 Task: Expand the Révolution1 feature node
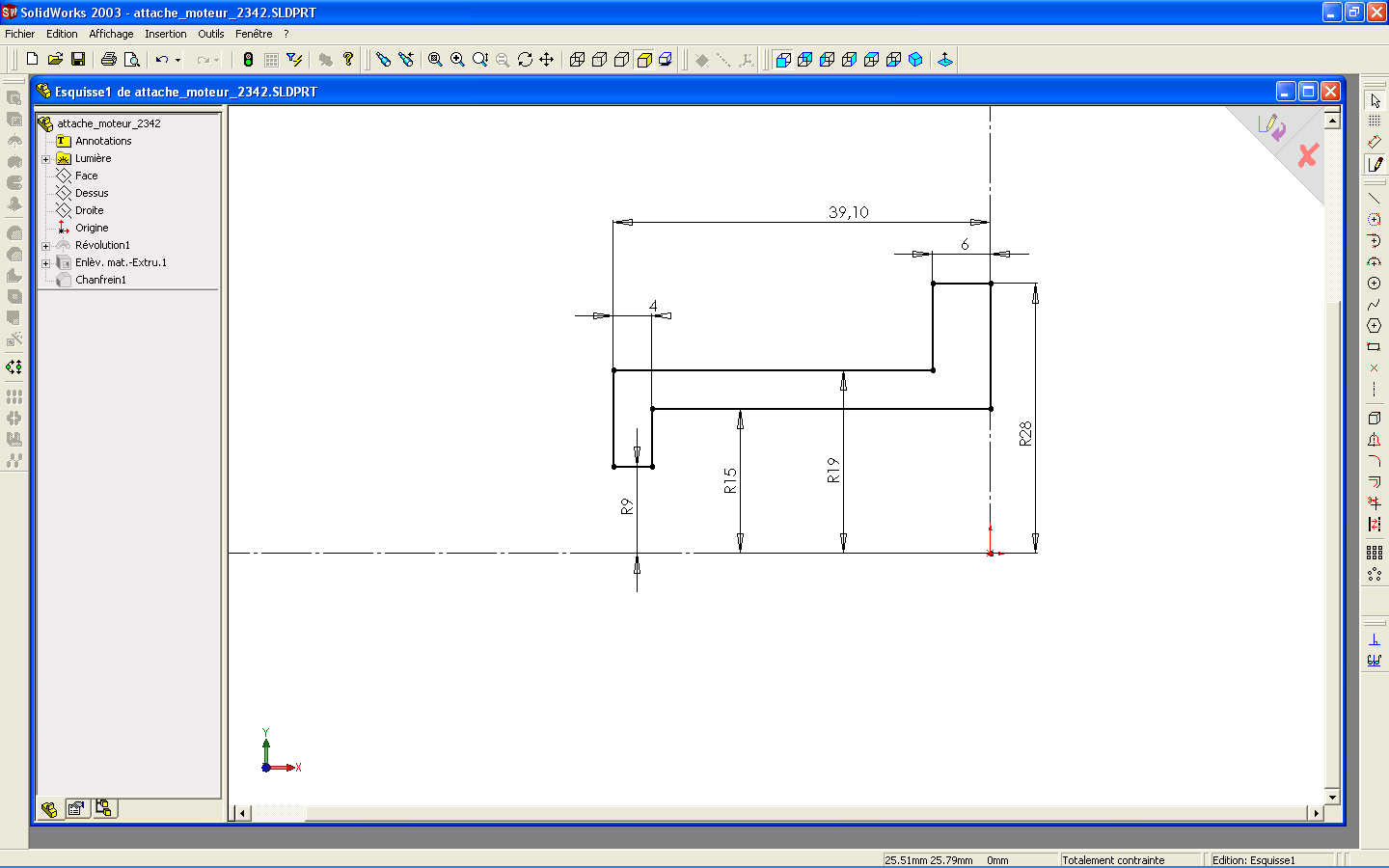coord(45,246)
